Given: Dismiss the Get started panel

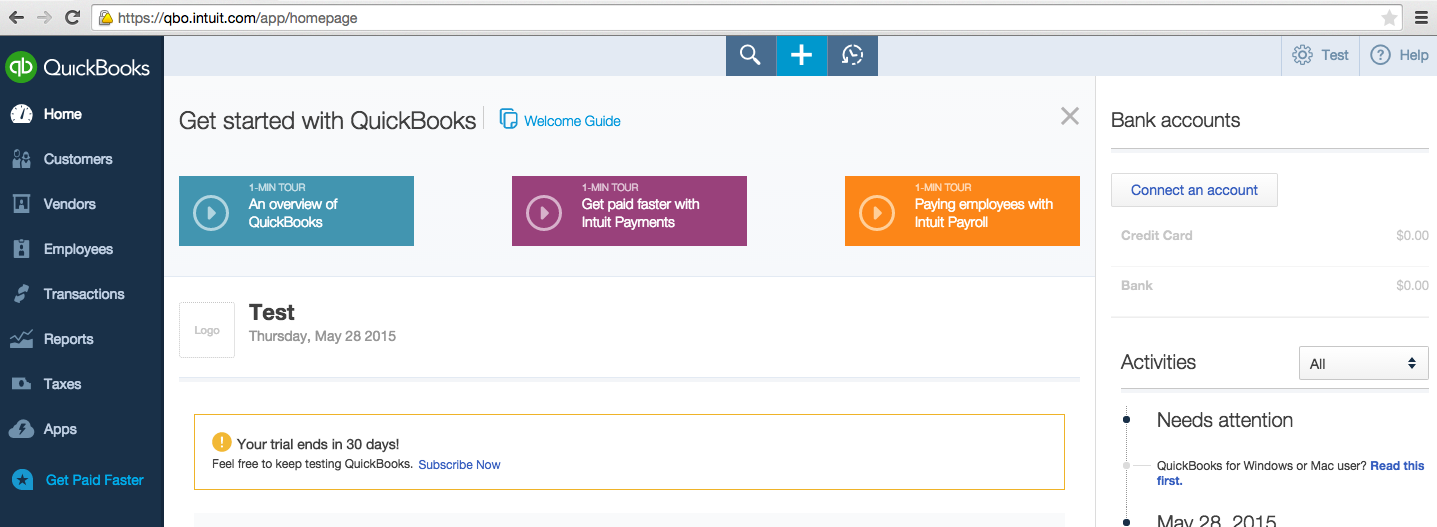Looking at the screenshot, I should point(1069,116).
